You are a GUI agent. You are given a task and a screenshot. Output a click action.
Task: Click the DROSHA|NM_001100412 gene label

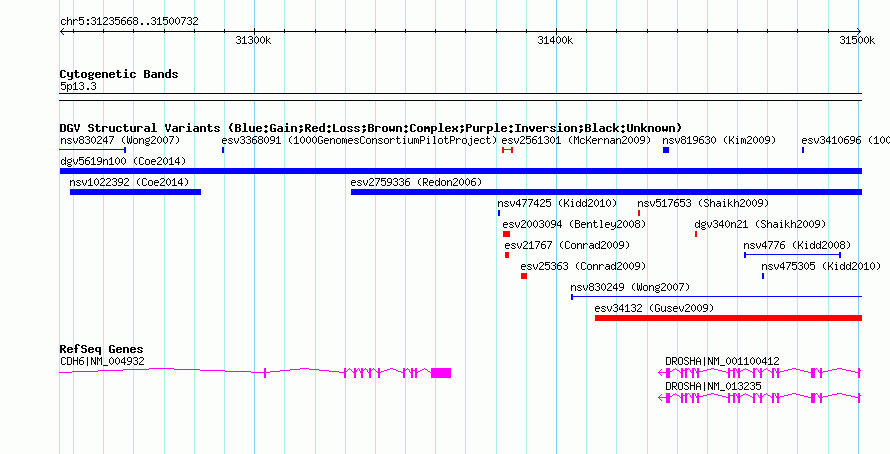pos(723,361)
